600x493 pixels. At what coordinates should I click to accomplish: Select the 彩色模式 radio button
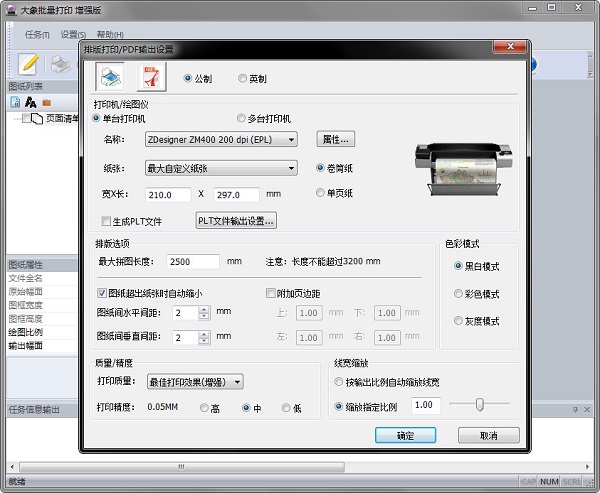457,294
